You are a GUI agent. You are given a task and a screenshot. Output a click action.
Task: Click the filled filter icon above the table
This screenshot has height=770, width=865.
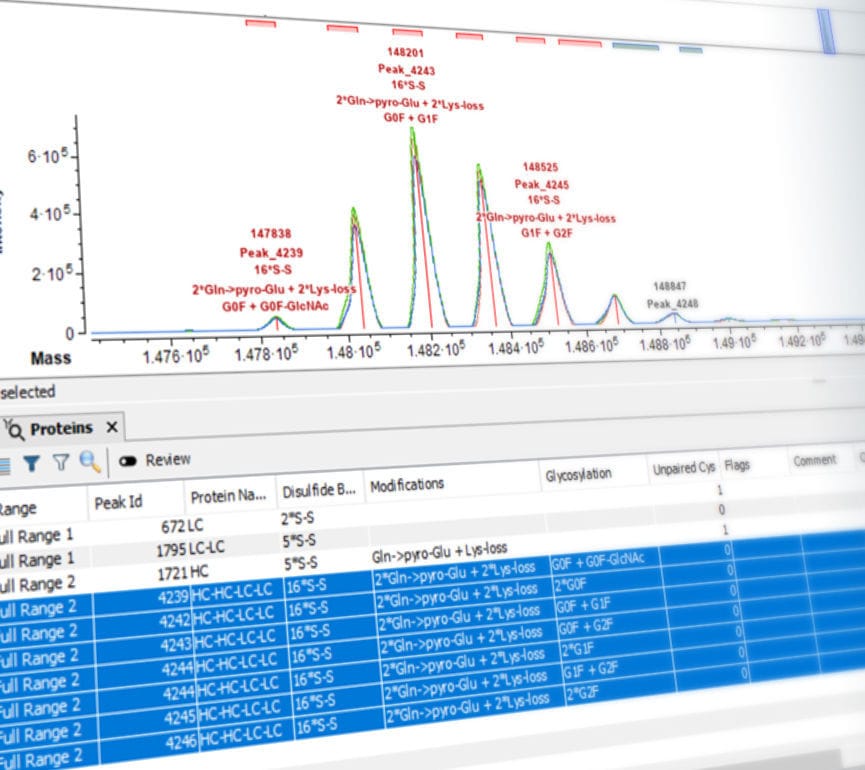tap(32, 462)
